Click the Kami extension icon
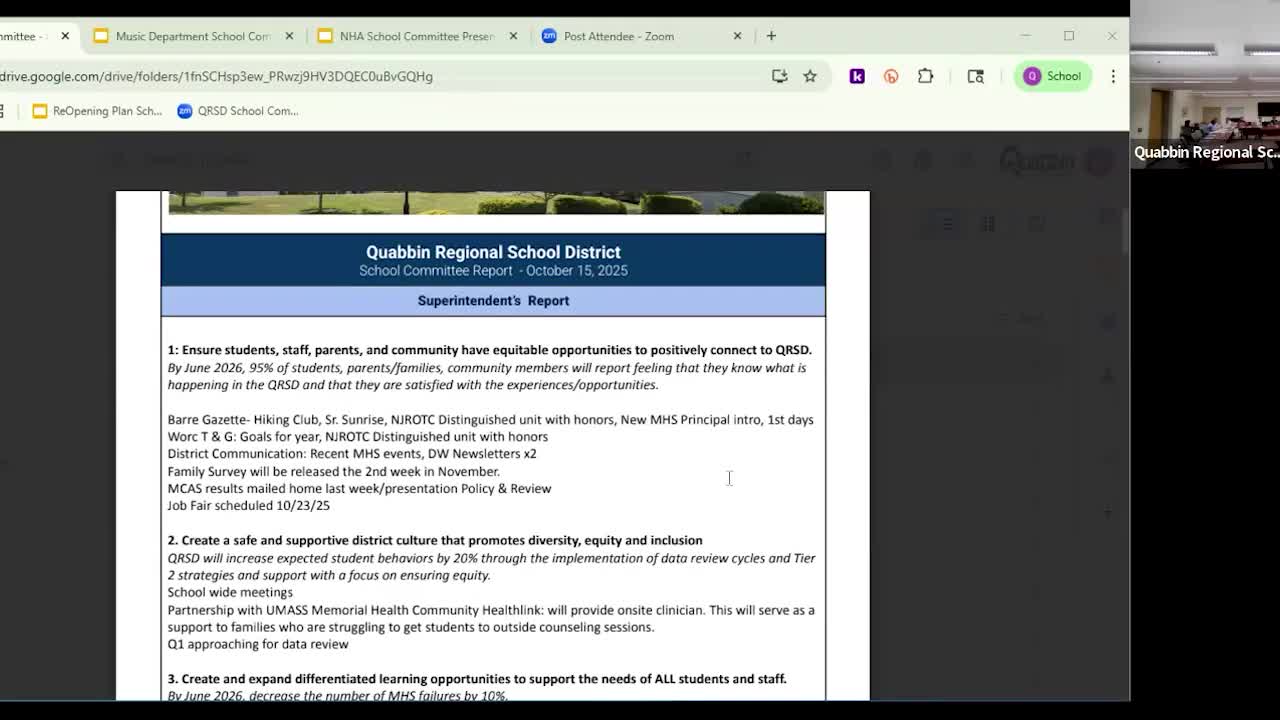Image resolution: width=1280 pixels, height=720 pixels. pos(857,76)
